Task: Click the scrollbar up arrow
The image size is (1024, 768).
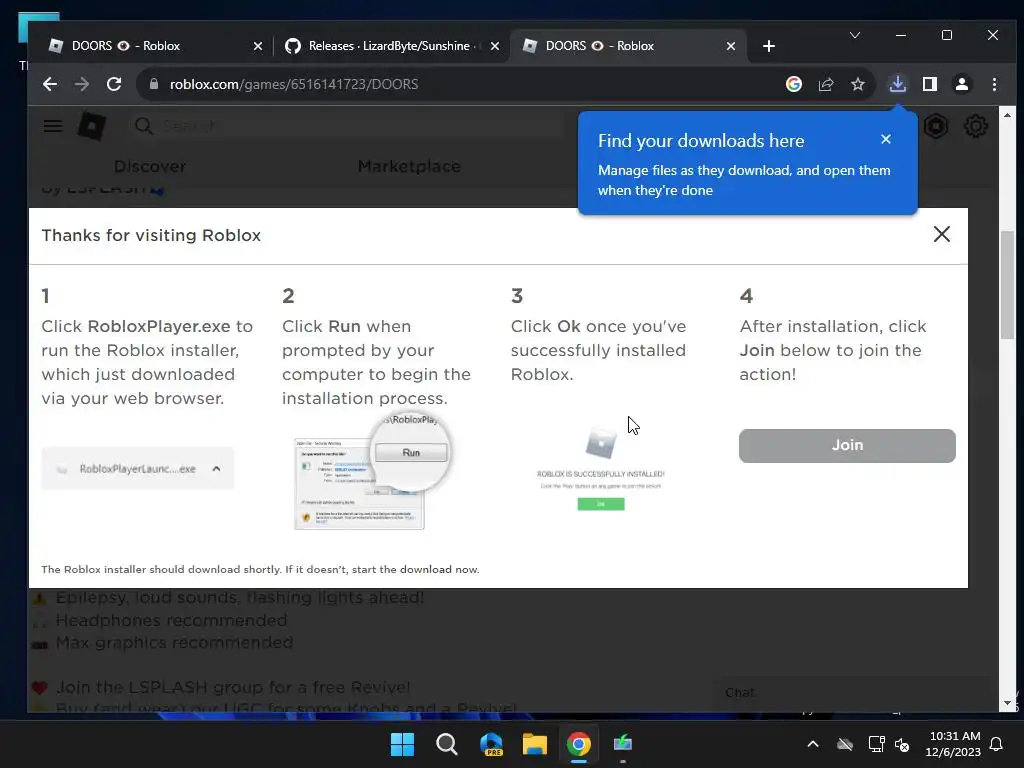Action: [1007, 115]
